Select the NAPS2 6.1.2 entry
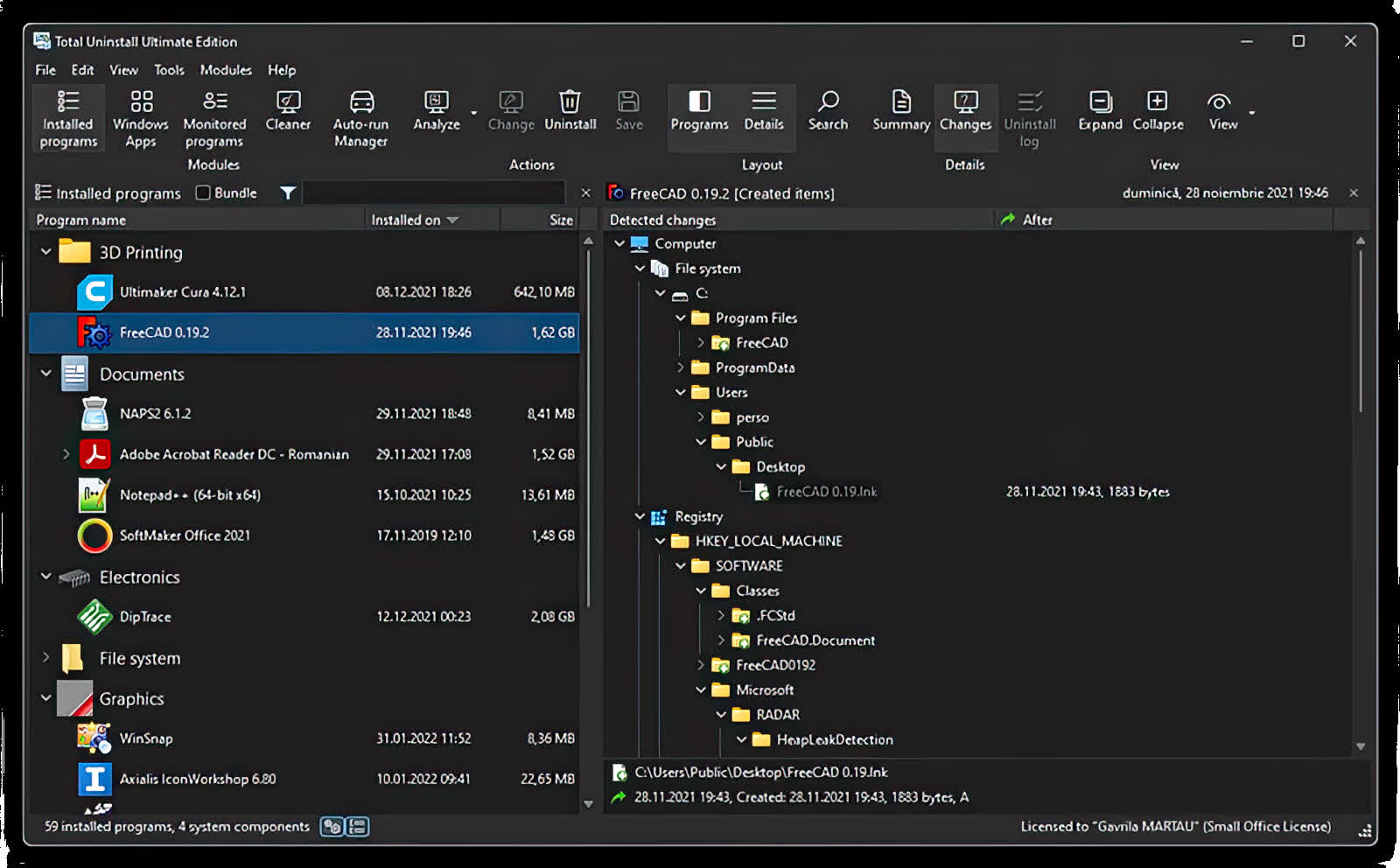Viewport: 1400px width, 868px height. click(304, 414)
